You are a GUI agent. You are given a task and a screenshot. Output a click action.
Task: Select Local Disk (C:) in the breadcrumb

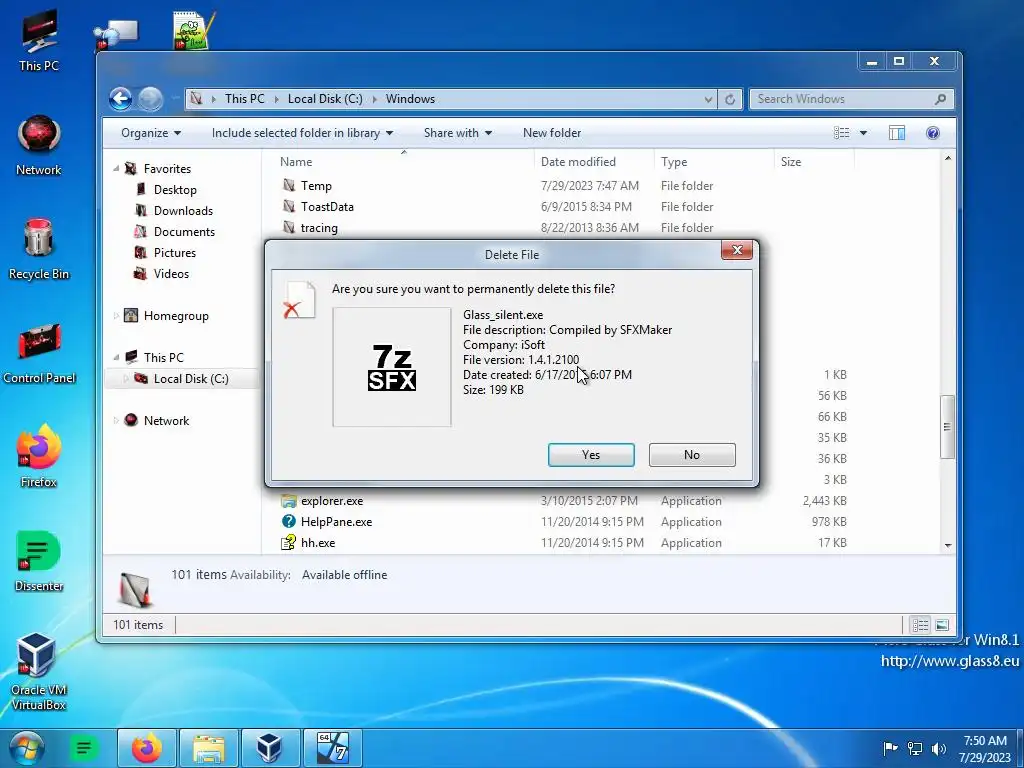(325, 99)
